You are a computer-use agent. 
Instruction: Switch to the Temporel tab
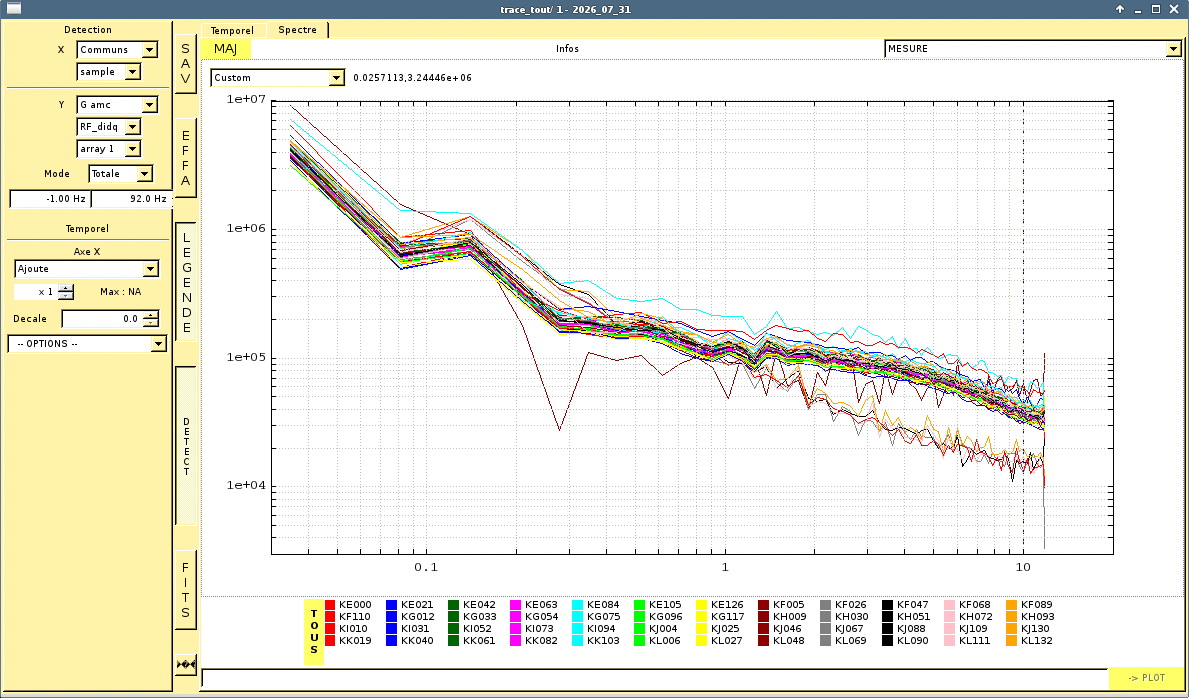[232, 30]
